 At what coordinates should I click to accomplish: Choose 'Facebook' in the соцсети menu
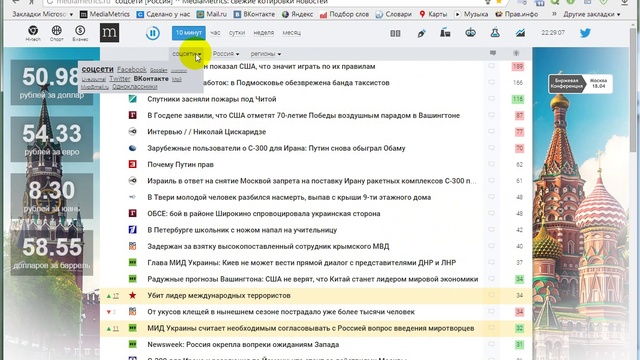coord(131,69)
